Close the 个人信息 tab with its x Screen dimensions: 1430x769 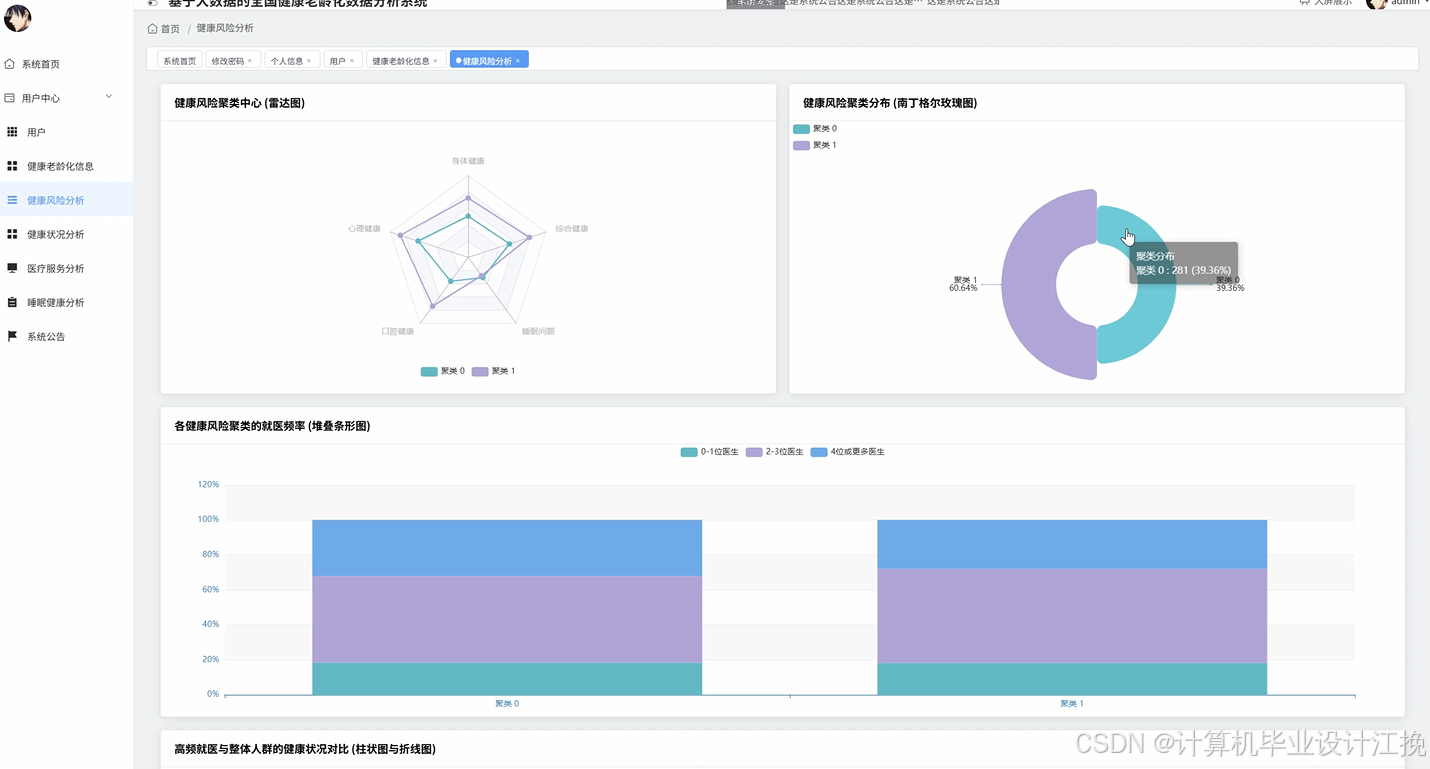point(309,61)
